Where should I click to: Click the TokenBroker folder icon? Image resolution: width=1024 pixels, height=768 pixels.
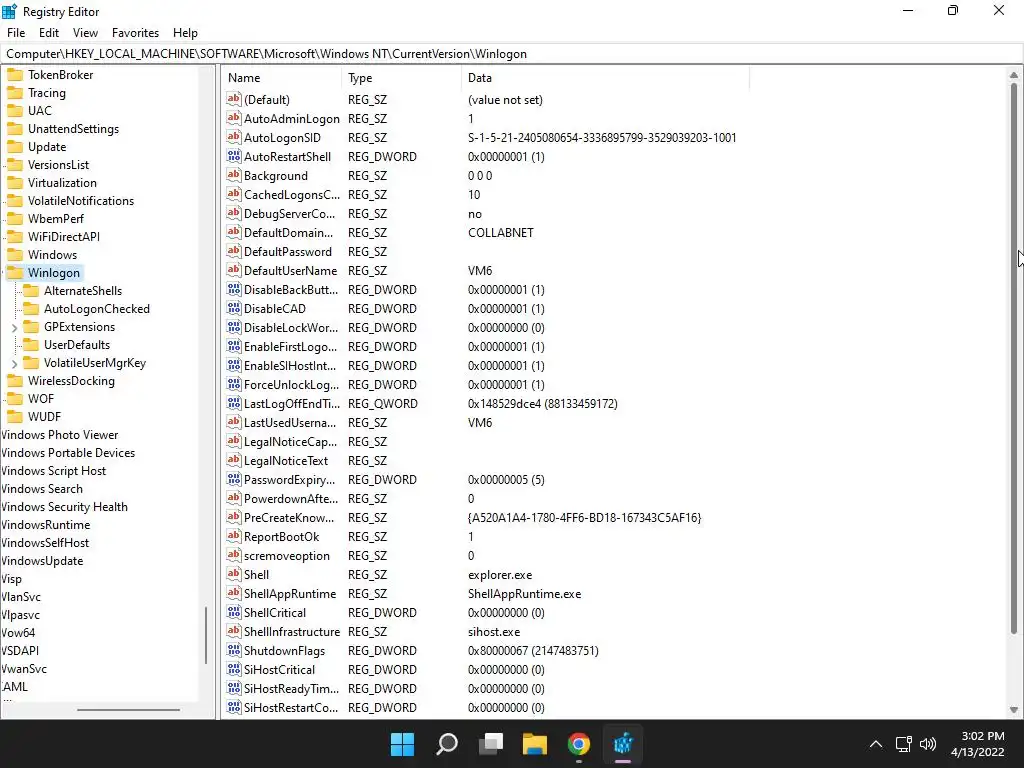click(15, 74)
